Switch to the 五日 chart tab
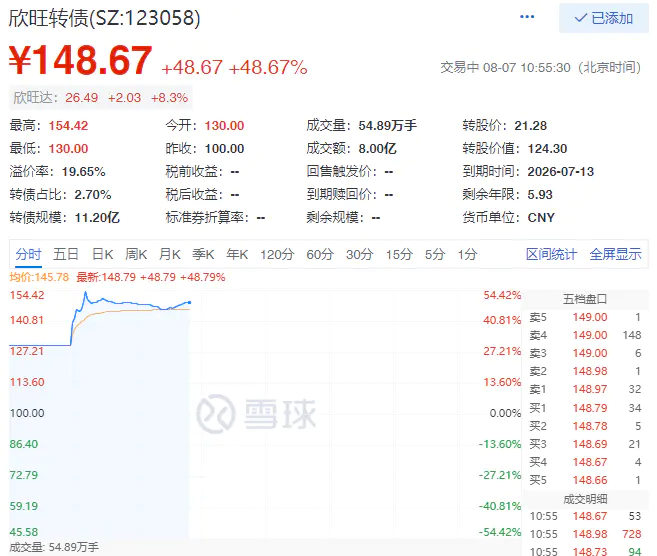 click(x=66, y=254)
